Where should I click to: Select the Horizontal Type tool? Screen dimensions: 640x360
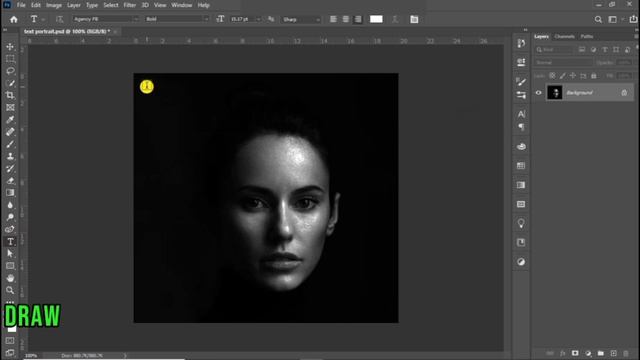point(10,242)
